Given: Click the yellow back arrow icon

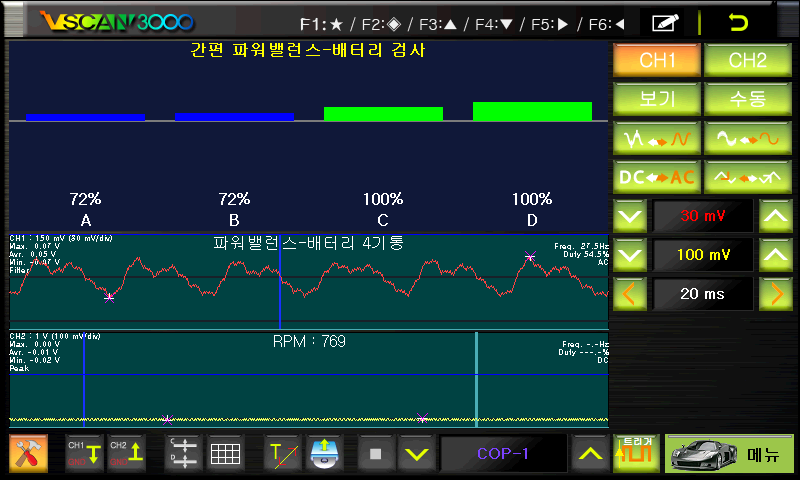Looking at the screenshot, I should (739, 22).
